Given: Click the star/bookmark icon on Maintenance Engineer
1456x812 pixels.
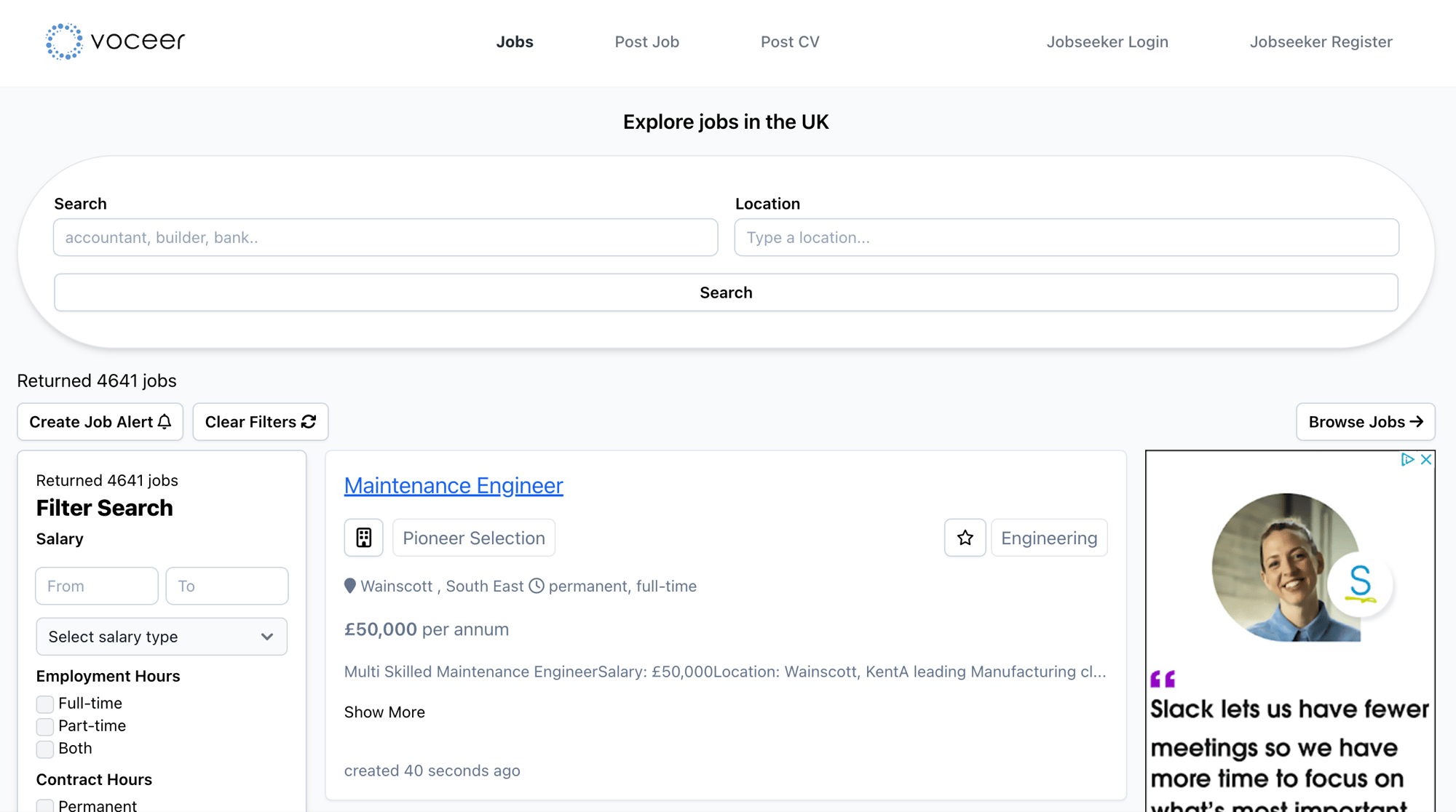Looking at the screenshot, I should [x=965, y=537].
